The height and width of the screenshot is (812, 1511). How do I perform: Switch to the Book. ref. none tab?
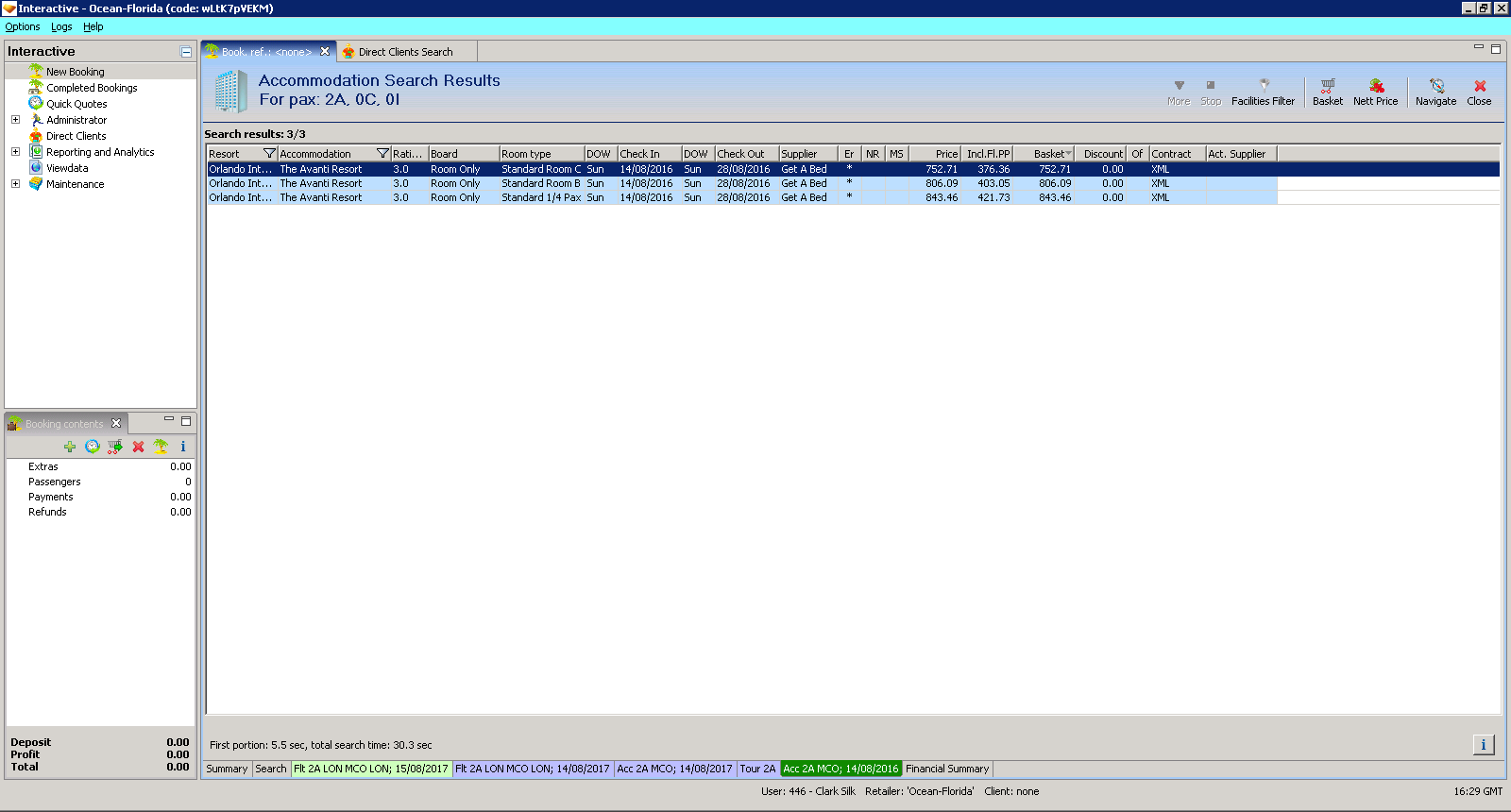[x=266, y=52]
